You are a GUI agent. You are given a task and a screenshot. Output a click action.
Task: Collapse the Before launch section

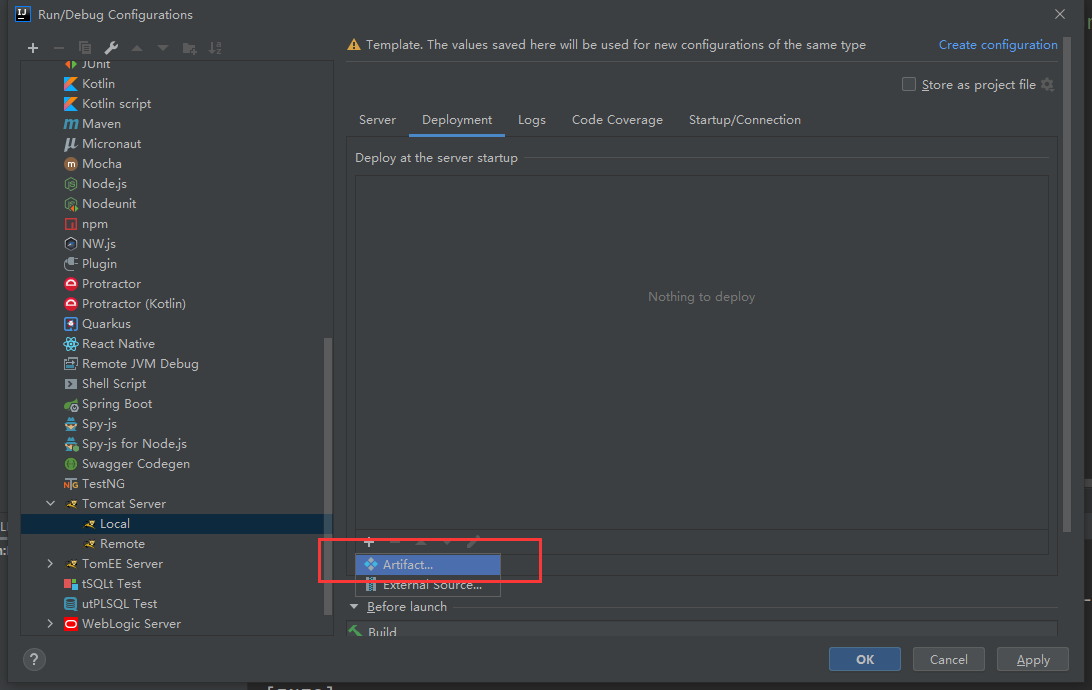pyautogui.click(x=354, y=607)
